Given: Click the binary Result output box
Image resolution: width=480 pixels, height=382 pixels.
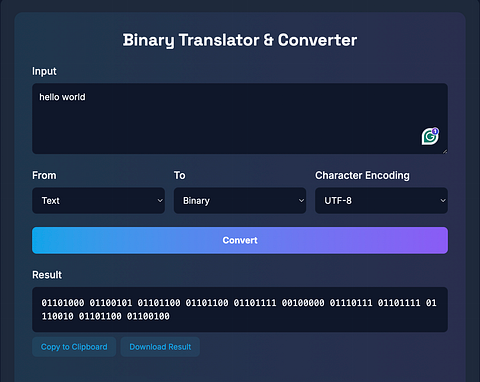Looking at the screenshot, I should pyautogui.click(x=240, y=310).
